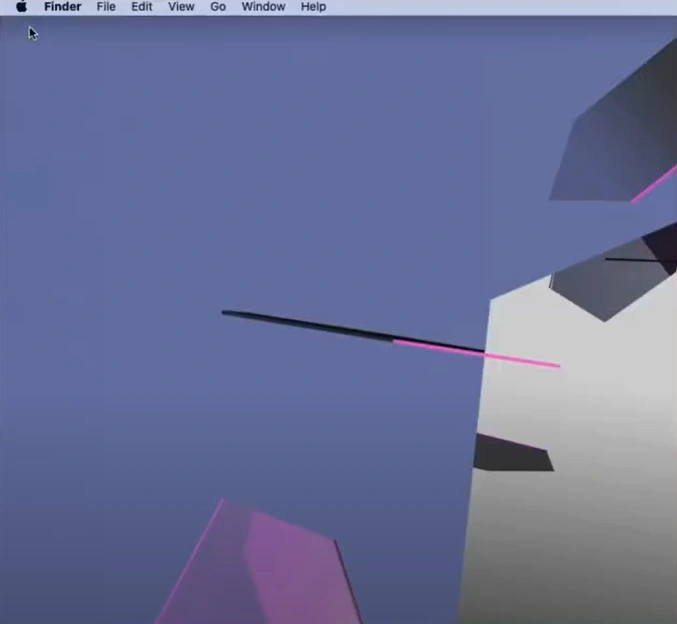Viewport: 677px width, 624px height.
Task: Click the gray hexagonal shape above the white block
Action: pos(600,285)
